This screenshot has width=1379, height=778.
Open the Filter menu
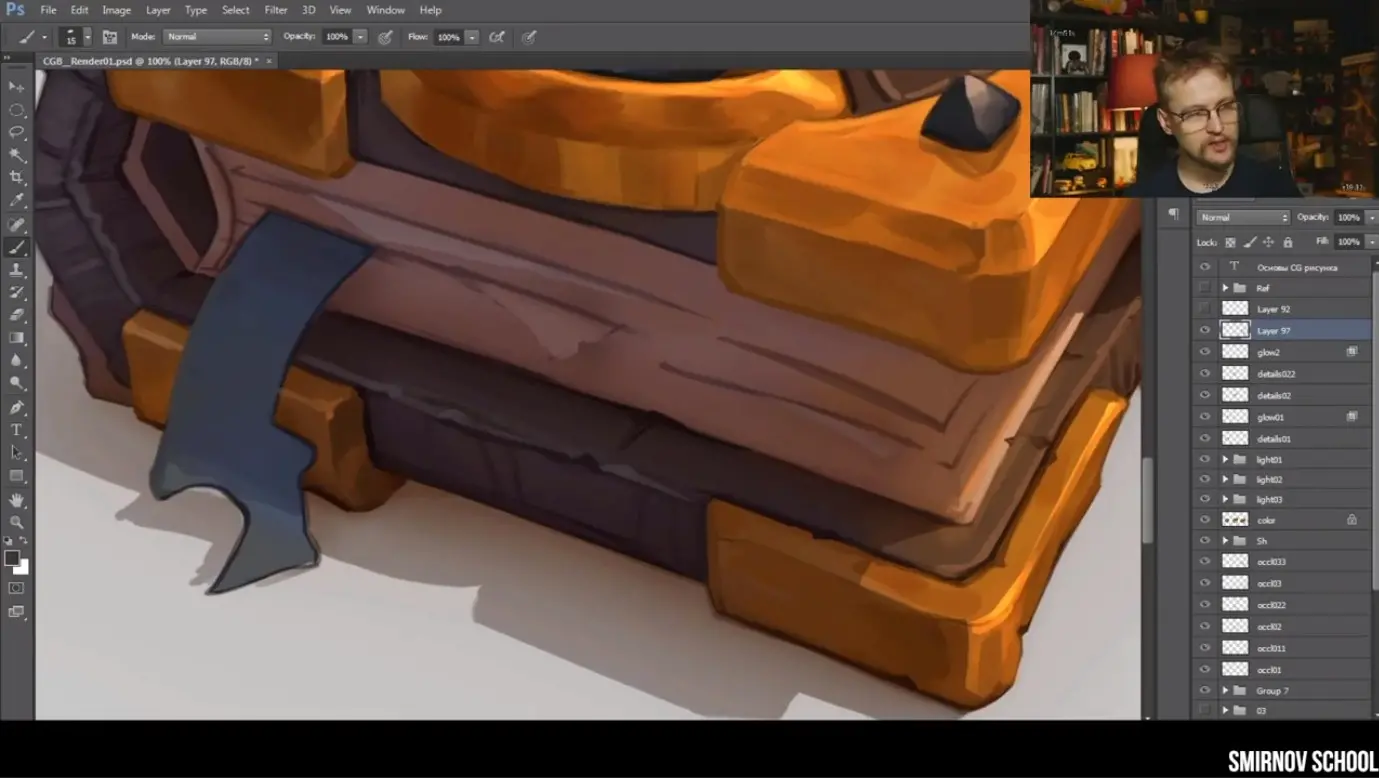coord(276,10)
